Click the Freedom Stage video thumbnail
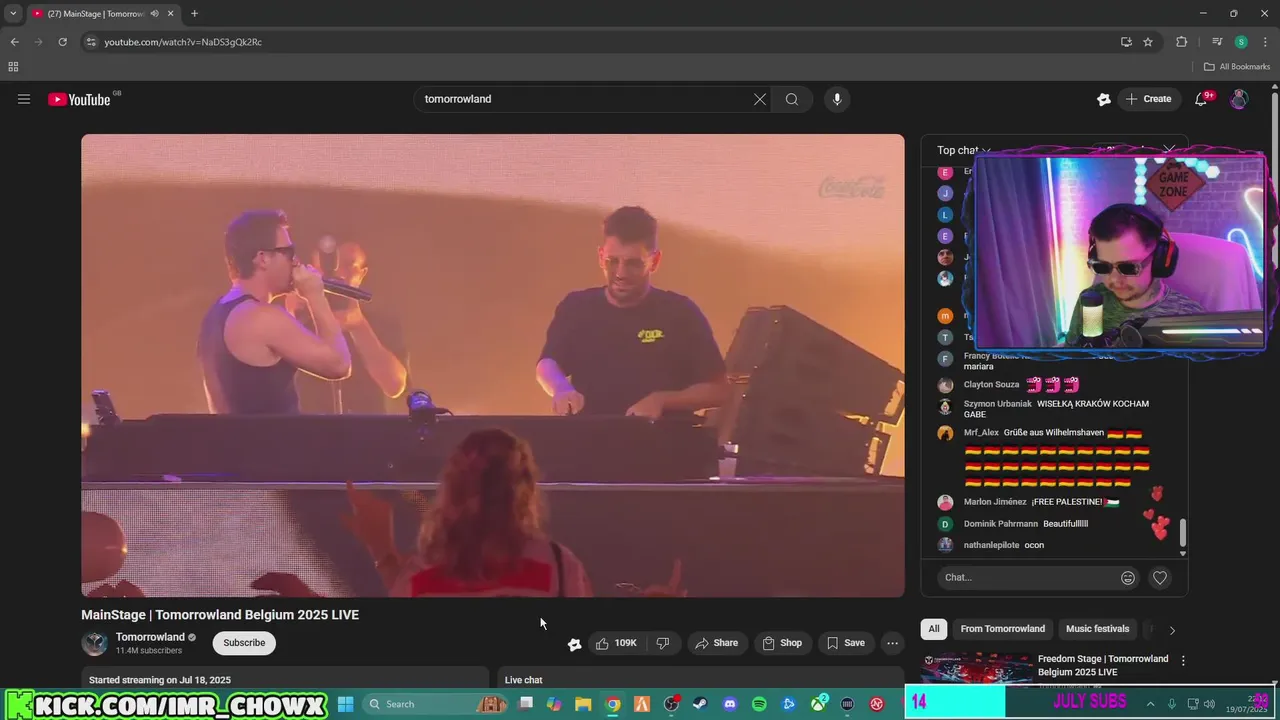This screenshot has height=720, width=1280. (977, 670)
